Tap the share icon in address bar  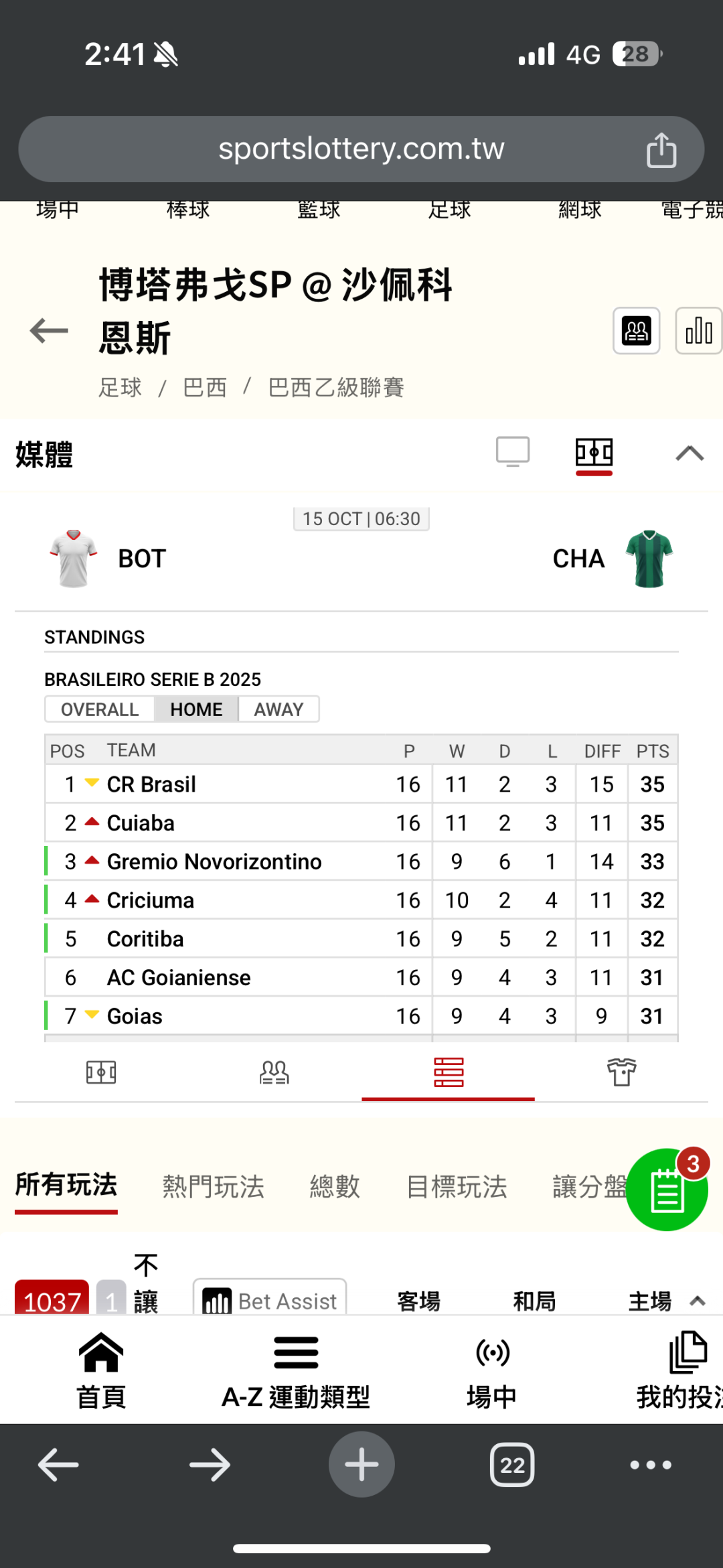point(661,149)
